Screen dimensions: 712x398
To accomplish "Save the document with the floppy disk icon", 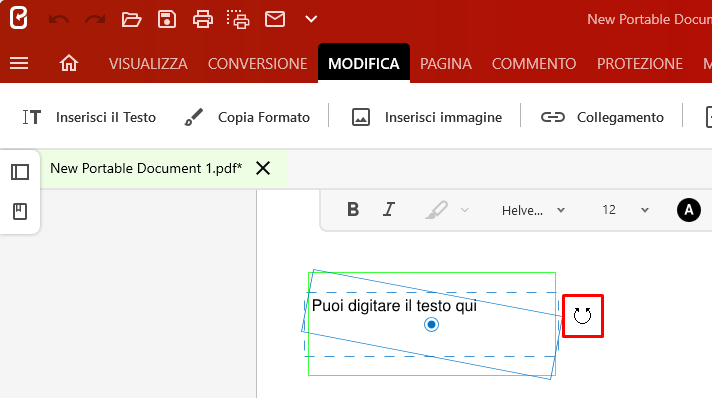I will [x=167, y=20].
